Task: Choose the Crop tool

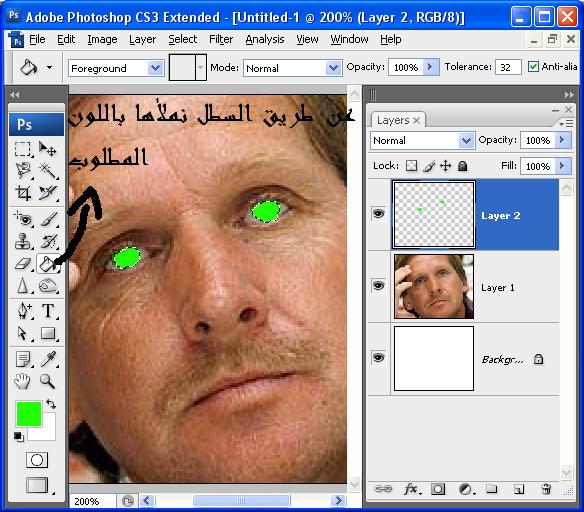Action: click(23, 193)
